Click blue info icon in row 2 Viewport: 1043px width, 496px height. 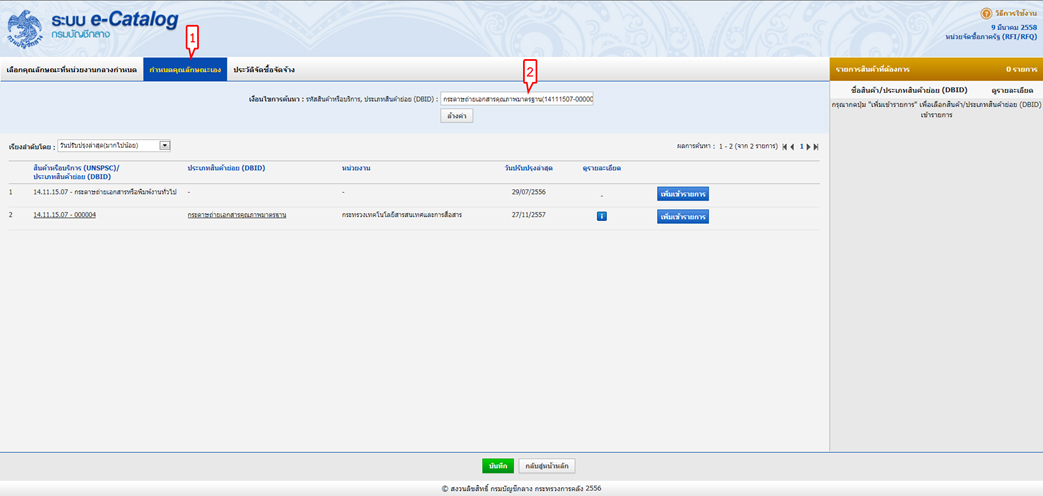coord(602,216)
